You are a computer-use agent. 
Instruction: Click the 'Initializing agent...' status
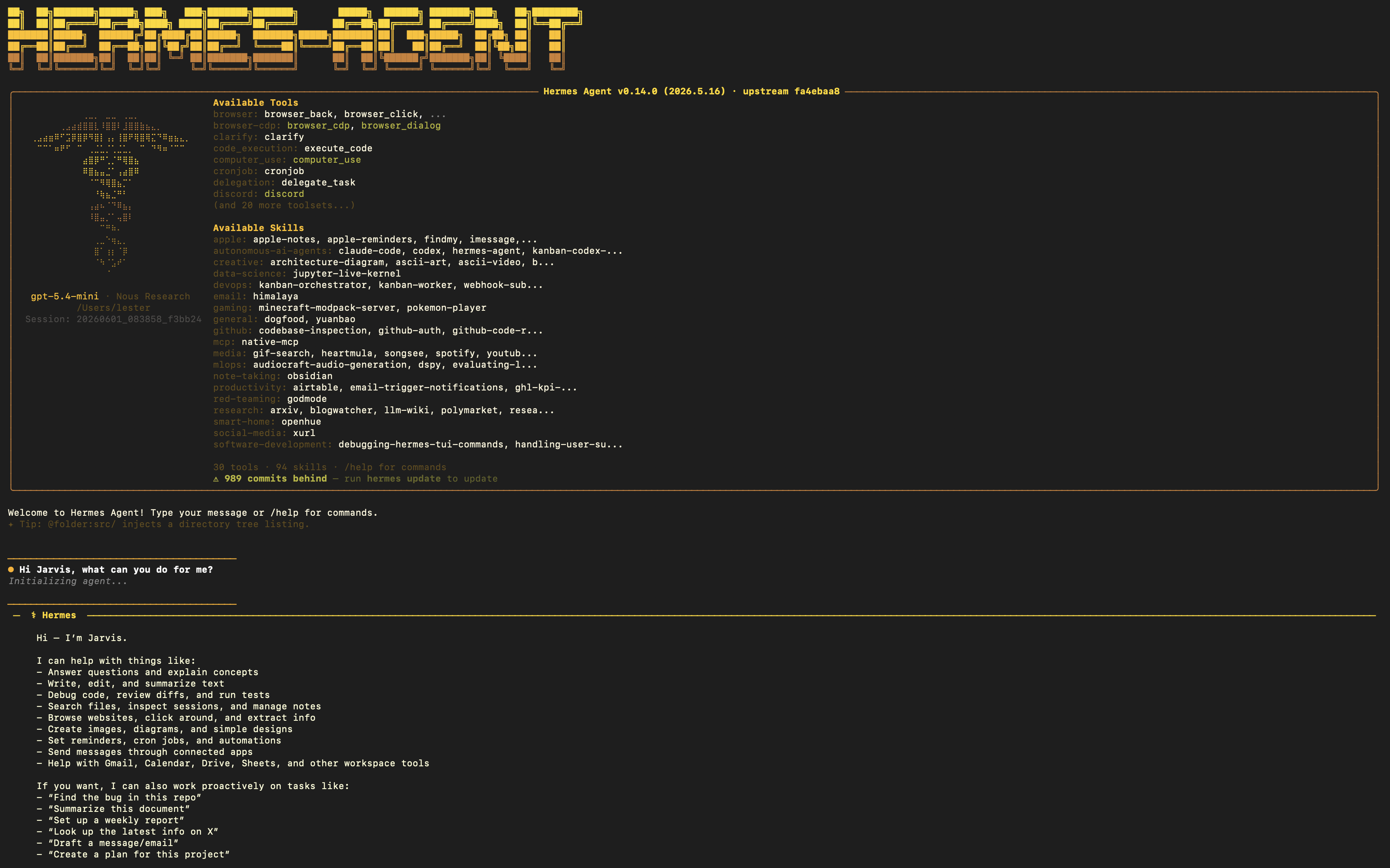pos(68,581)
